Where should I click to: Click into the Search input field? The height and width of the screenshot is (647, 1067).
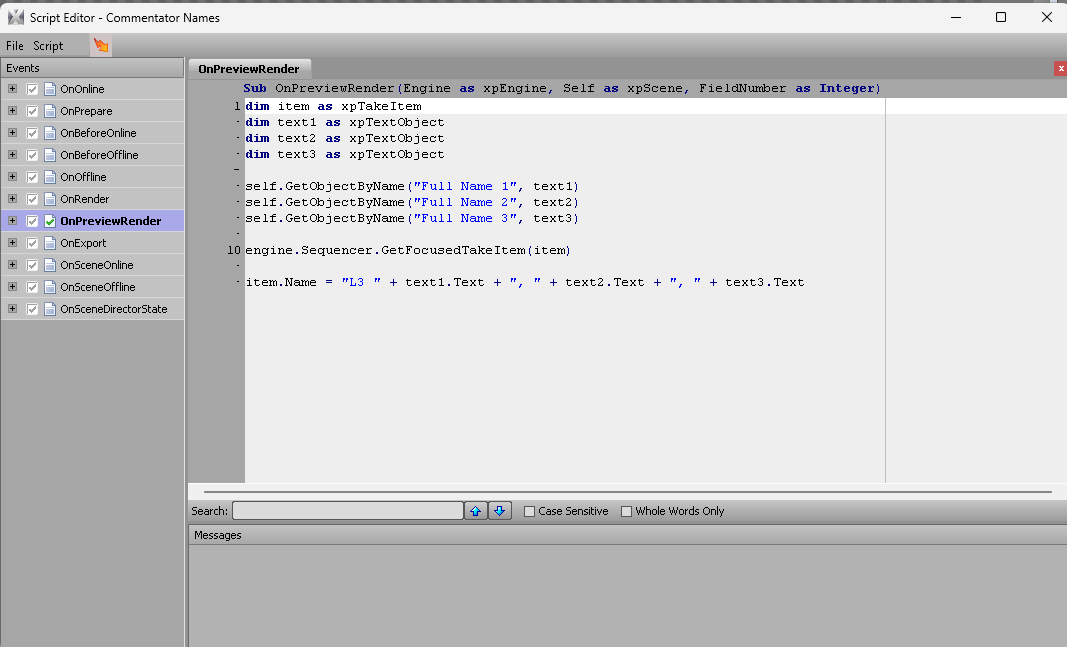coord(347,511)
